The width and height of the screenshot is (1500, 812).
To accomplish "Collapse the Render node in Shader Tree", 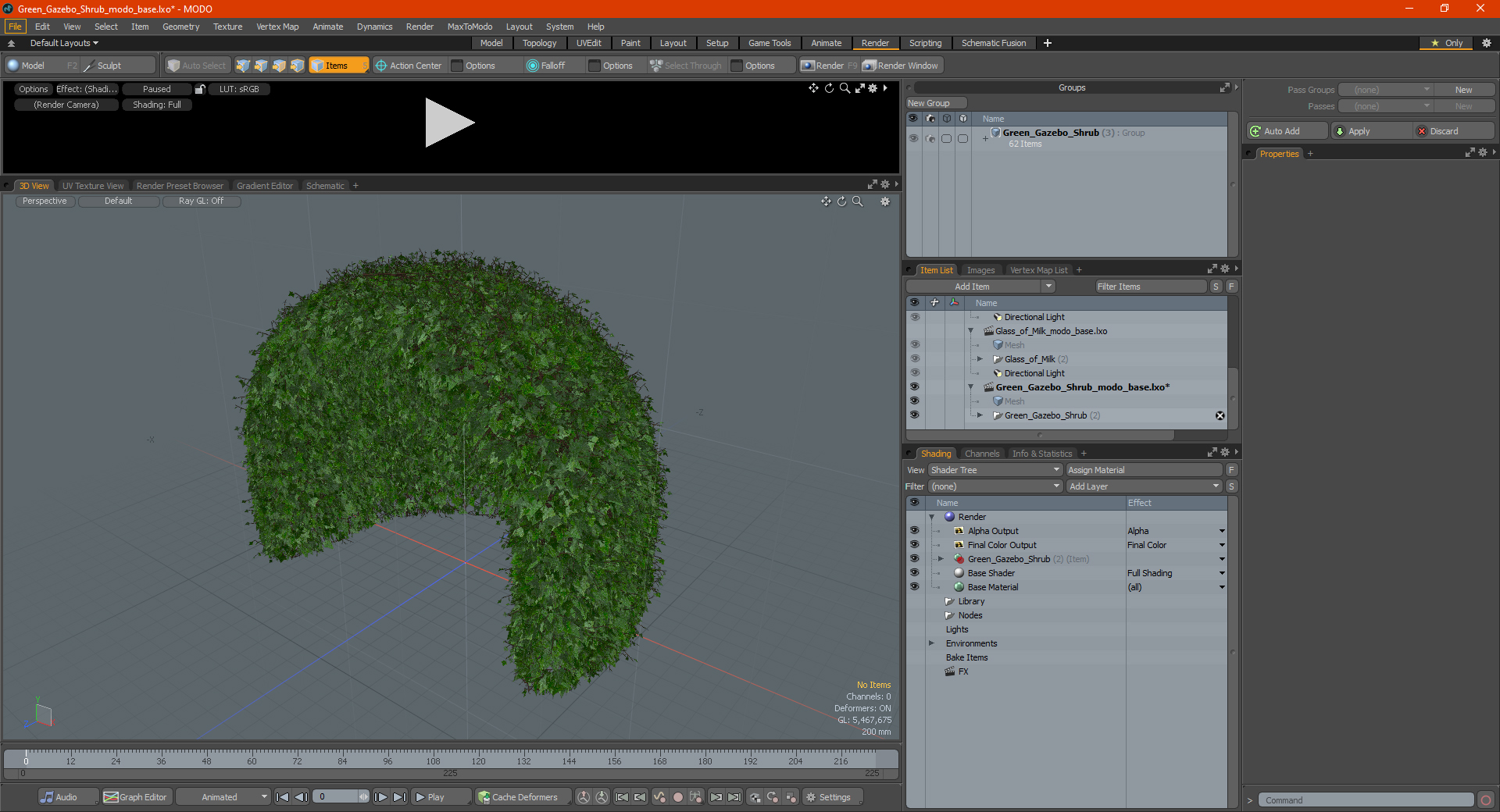I will point(931,517).
